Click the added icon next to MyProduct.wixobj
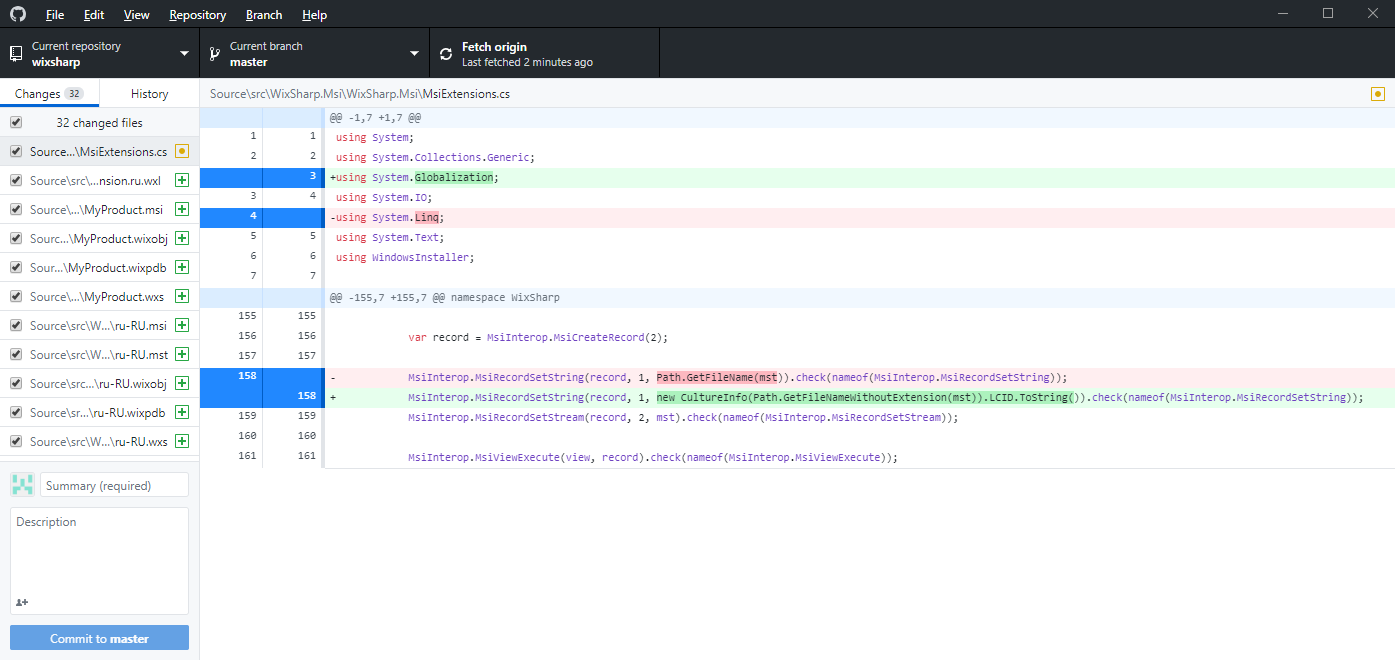The image size is (1395, 660). pos(182,239)
